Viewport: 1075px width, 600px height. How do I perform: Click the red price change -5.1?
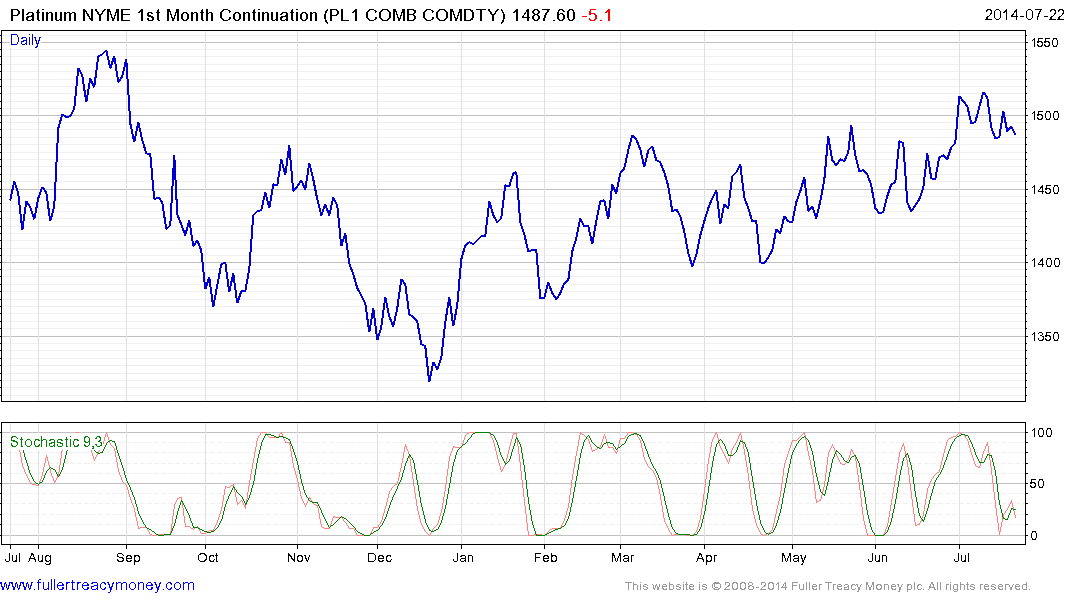(x=596, y=15)
